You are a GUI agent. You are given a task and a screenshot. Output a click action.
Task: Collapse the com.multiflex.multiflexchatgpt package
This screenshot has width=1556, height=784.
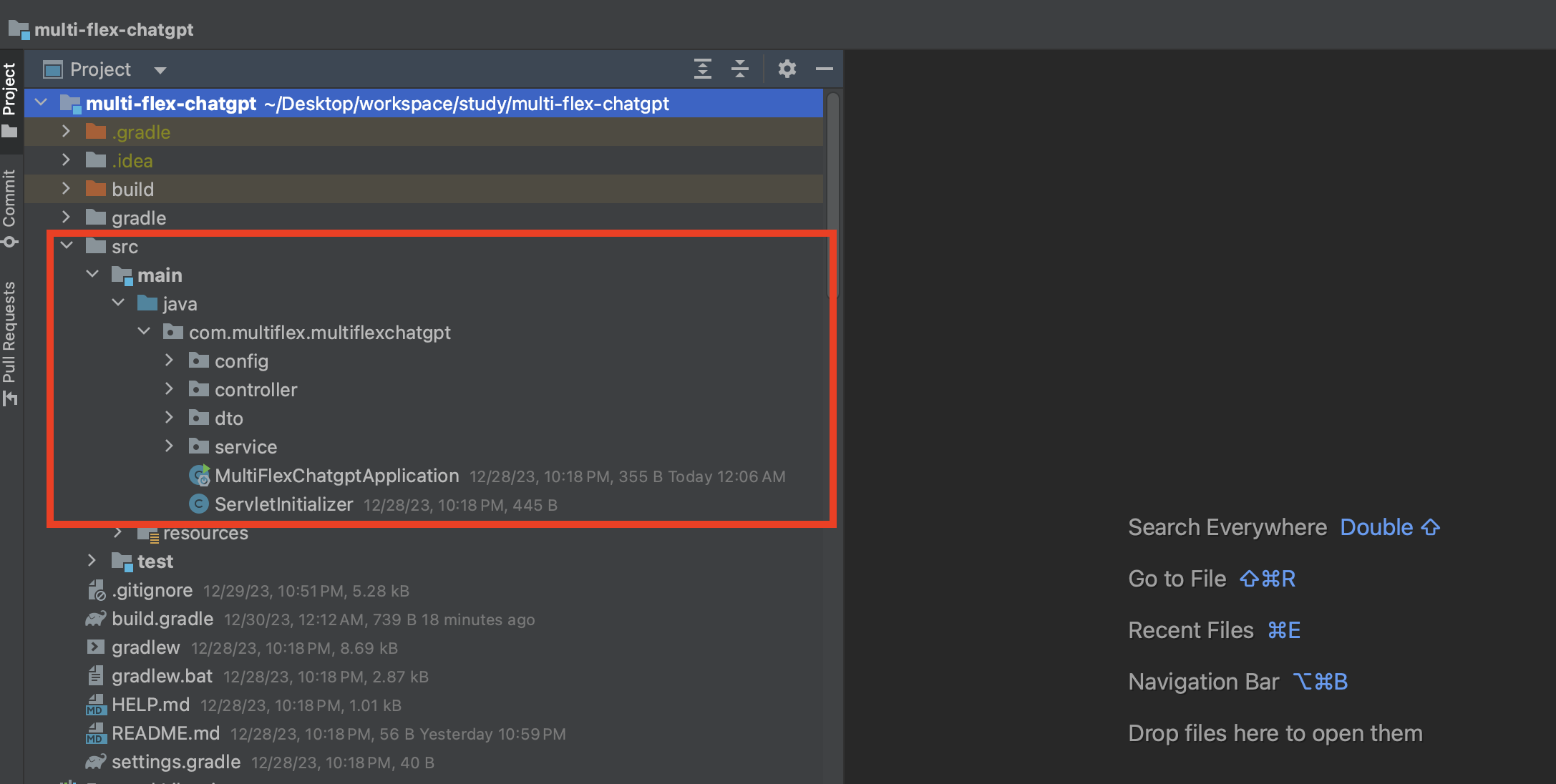(144, 332)
